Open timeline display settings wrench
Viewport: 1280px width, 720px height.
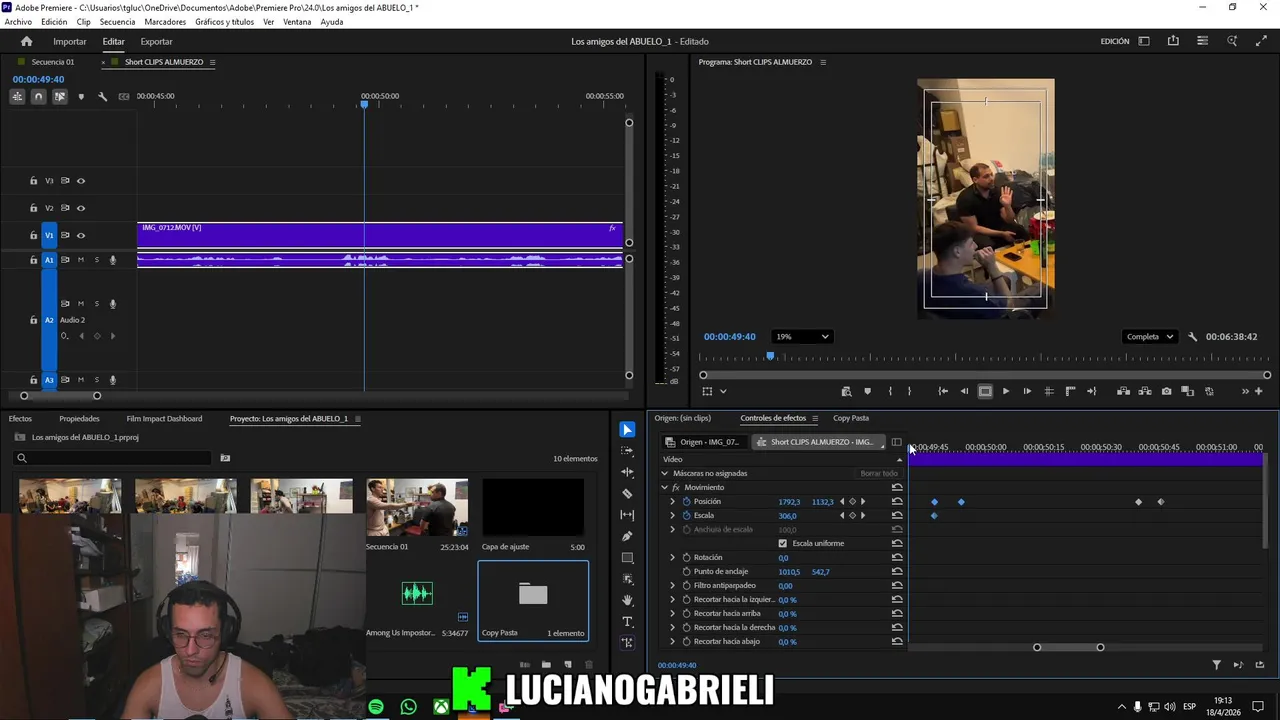pyautogui.click(x=102, y=97)
